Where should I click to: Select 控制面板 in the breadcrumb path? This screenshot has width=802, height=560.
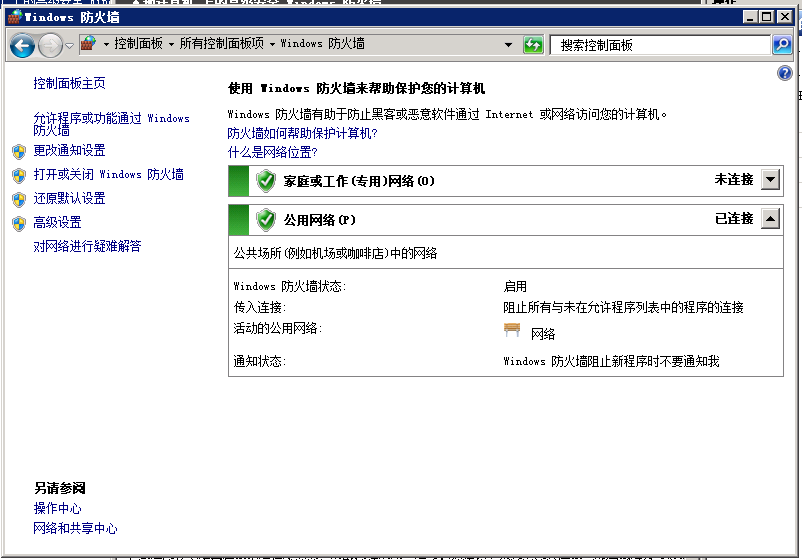[x=138, y=44]
